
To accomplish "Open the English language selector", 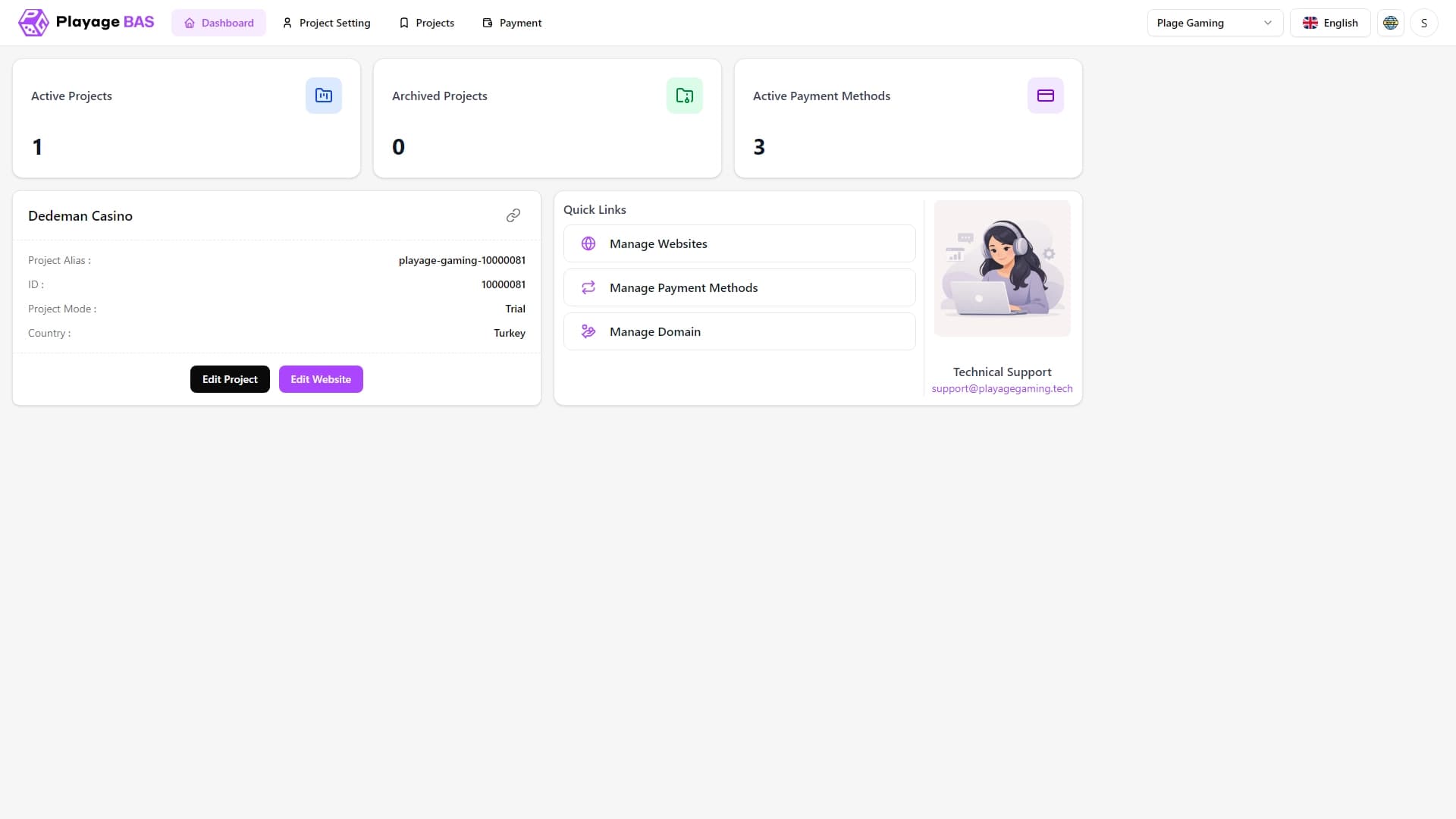I will (1330, 23).
